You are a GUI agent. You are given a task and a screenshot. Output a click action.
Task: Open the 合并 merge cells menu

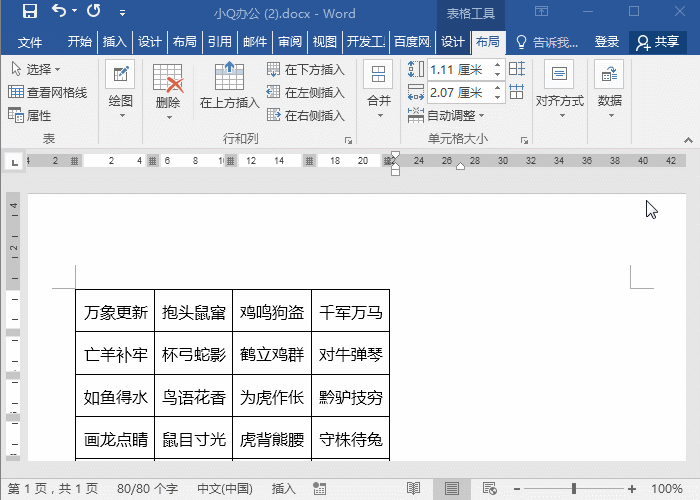(379, 89)
